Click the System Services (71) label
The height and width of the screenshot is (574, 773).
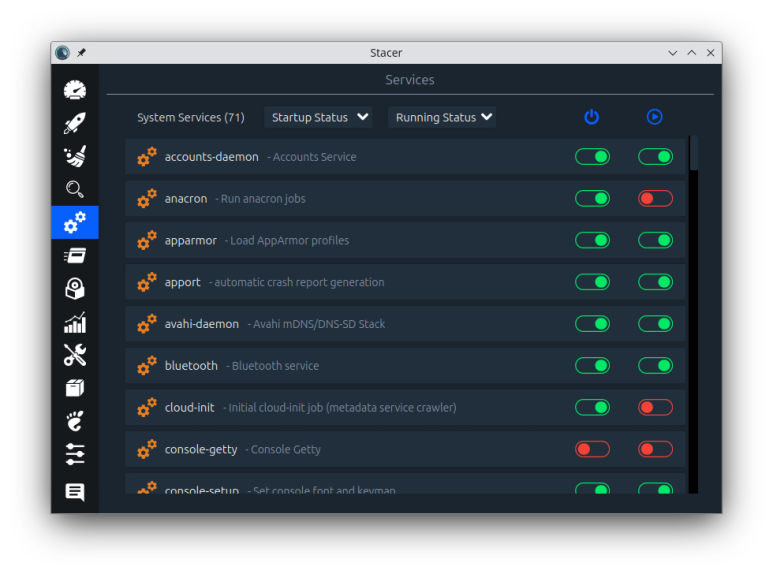coord(191,117)
